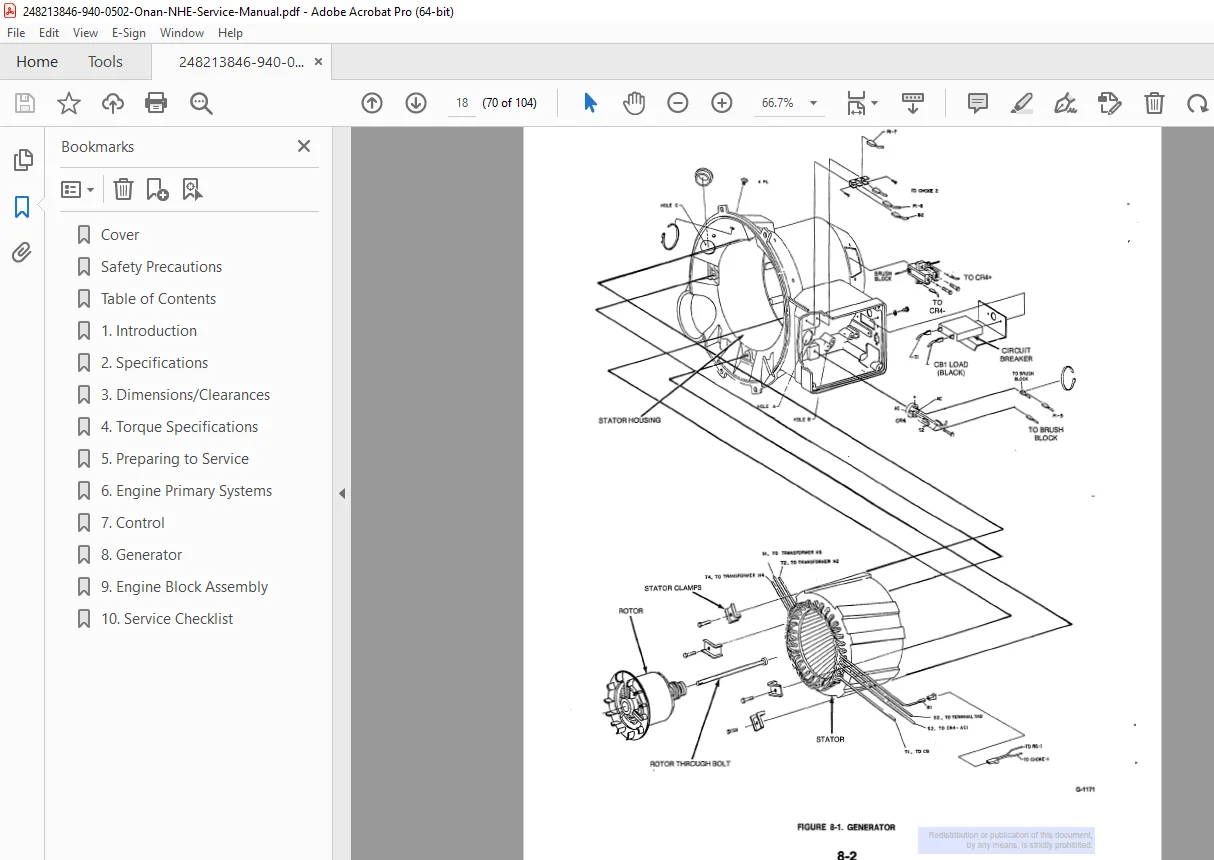Open the 4. Torque Specifications bookmark
The image size is (1214, 860).
point(179,427)
